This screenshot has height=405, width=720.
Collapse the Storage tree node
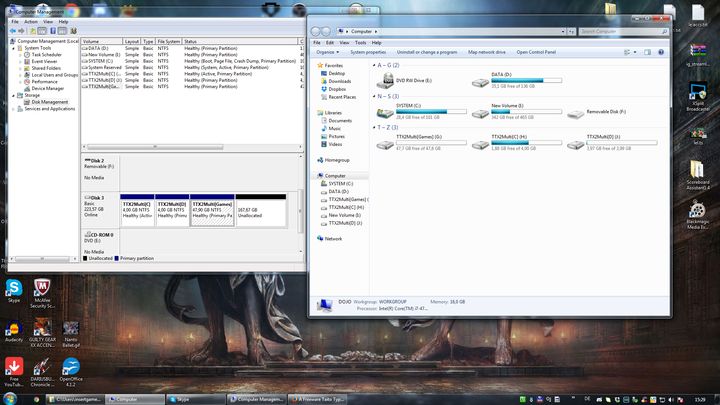(x=13, y=95)
